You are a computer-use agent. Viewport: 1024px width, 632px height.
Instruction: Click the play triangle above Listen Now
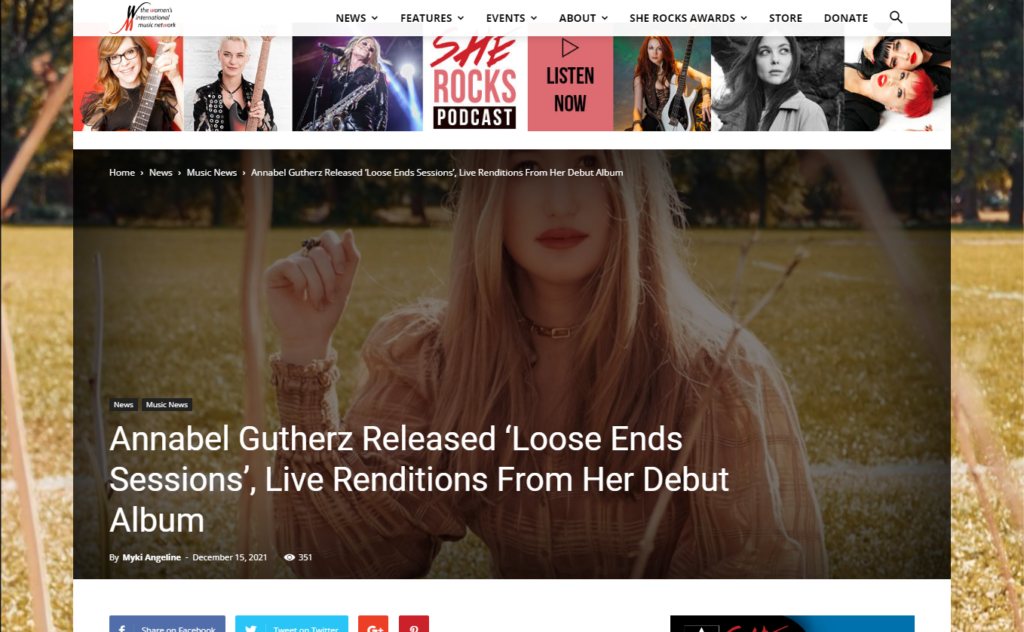tap(569, 48)
